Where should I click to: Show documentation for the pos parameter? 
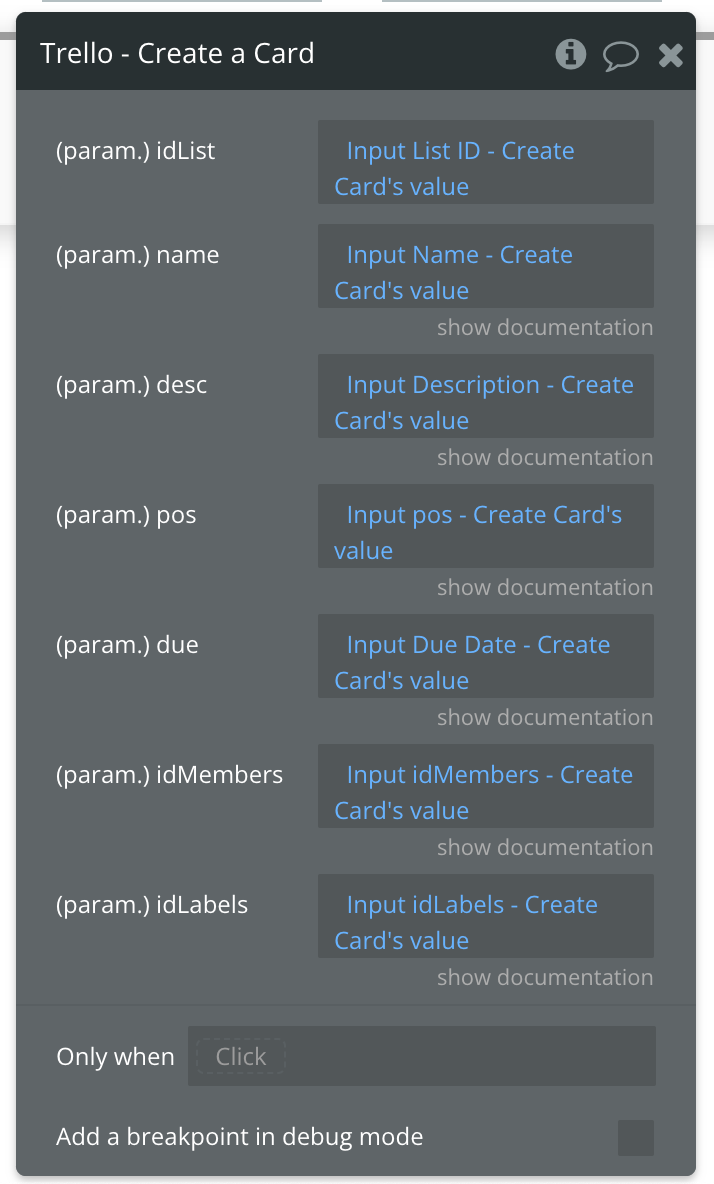click(x=545, y=587)
